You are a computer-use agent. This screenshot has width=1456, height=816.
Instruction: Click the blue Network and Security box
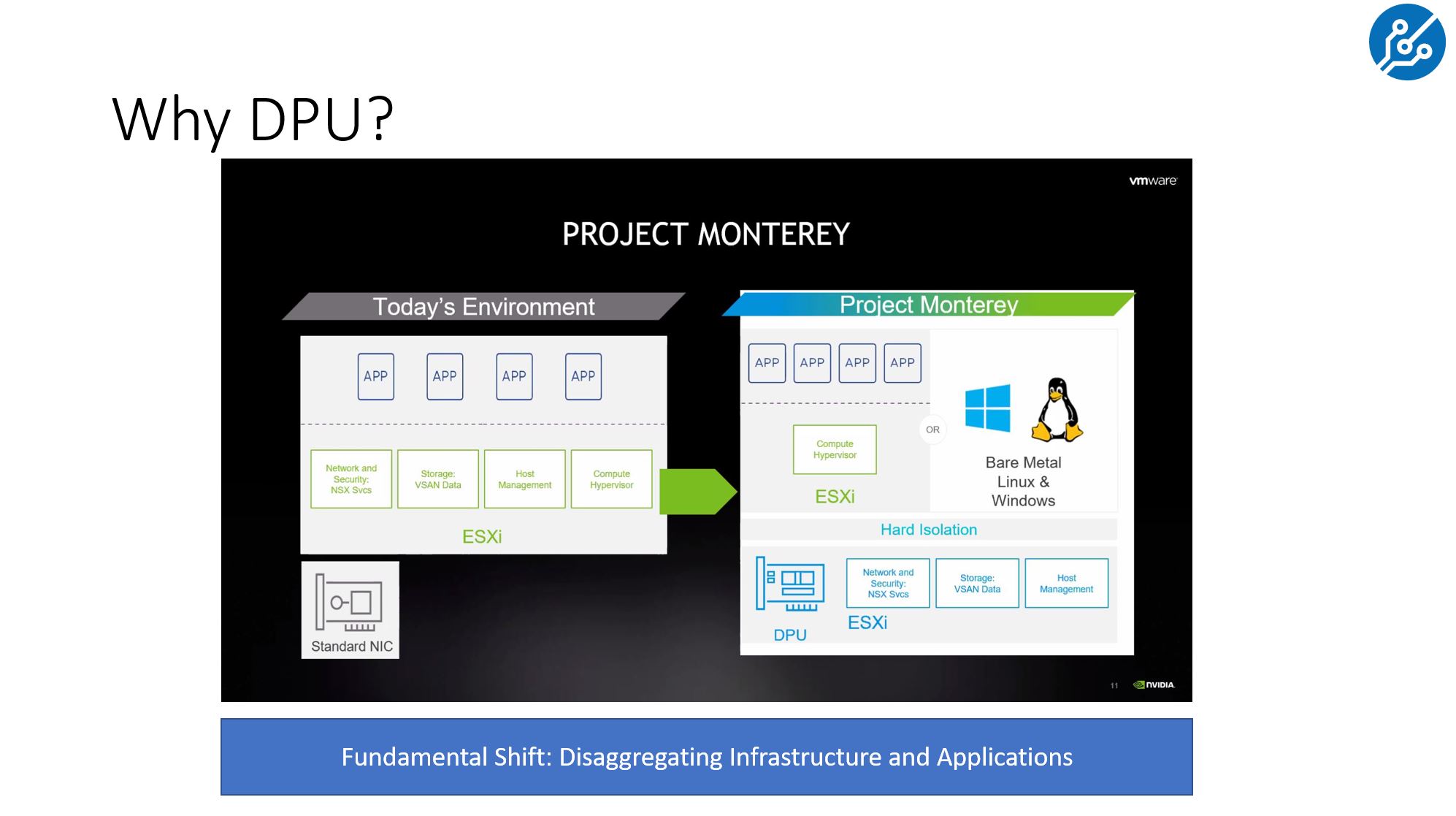887,583
